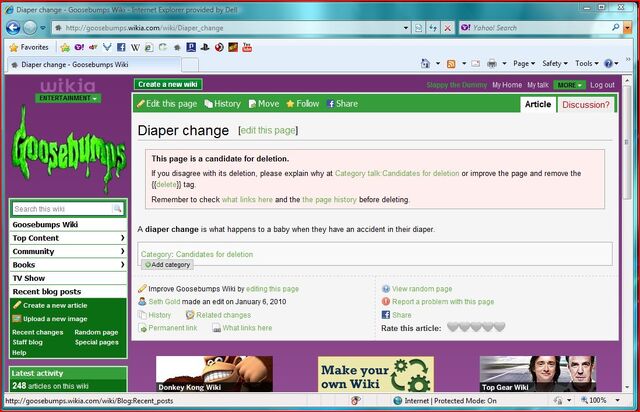Click the Add category button
Screen dimensions: 640x412
coord(167,265)
